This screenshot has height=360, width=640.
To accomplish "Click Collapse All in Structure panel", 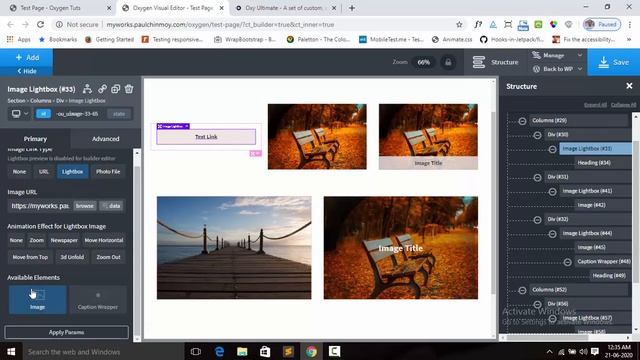I will (623, 105).
